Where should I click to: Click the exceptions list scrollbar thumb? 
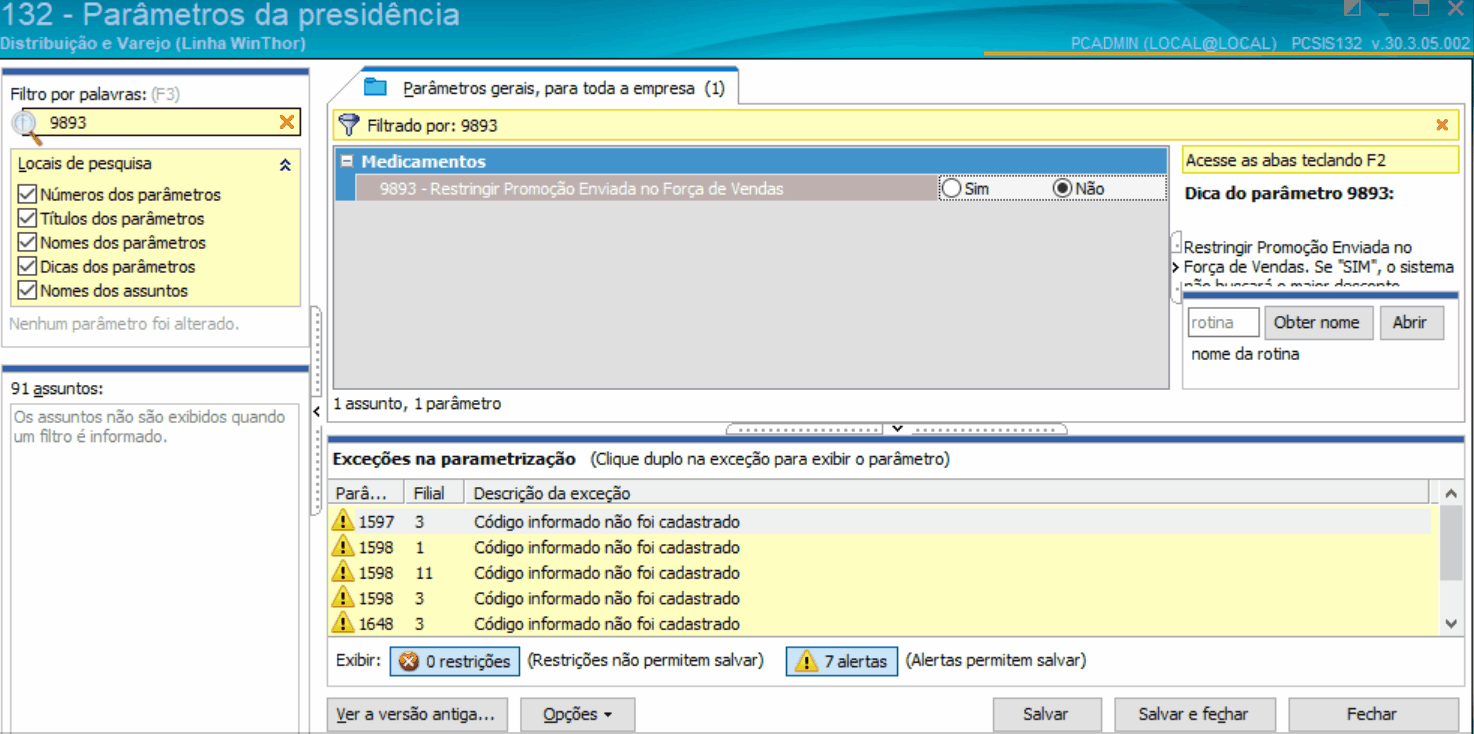pyautogui.click(x=1451, y=542)
